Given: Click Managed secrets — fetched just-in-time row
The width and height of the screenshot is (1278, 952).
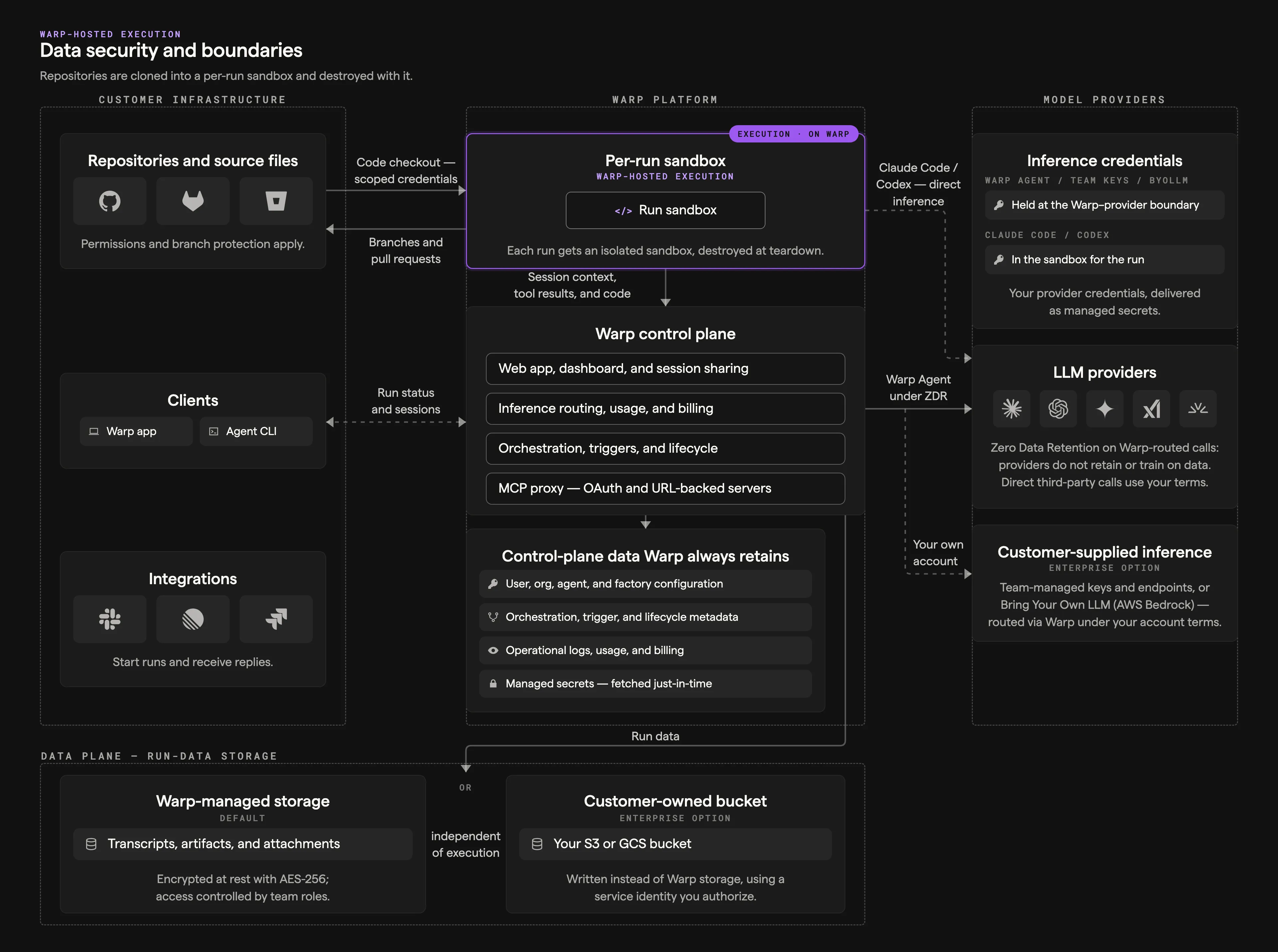Looking at the screenshot, I should coord(645,683).
